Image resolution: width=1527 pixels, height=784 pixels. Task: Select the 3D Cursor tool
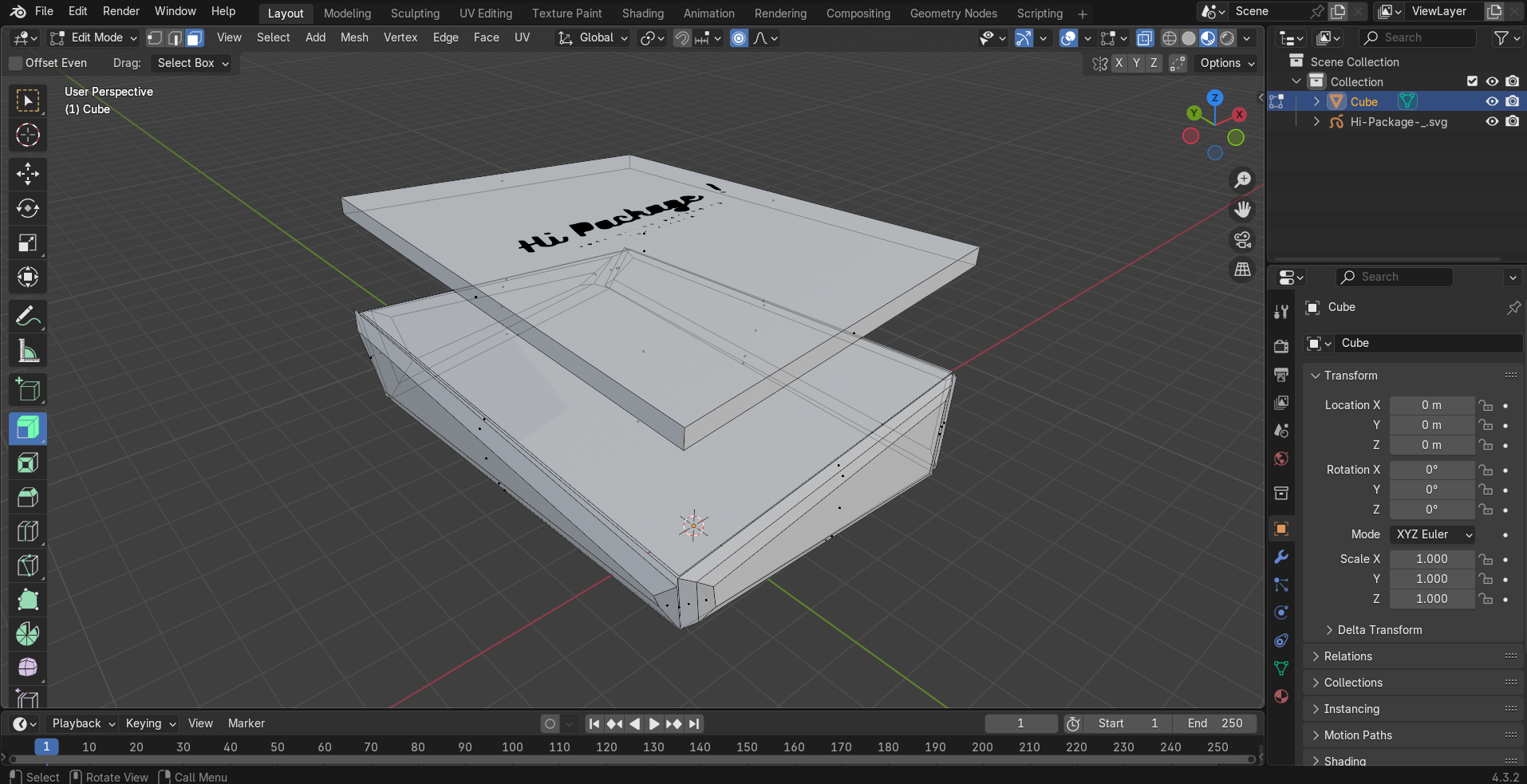coord(28,136)
